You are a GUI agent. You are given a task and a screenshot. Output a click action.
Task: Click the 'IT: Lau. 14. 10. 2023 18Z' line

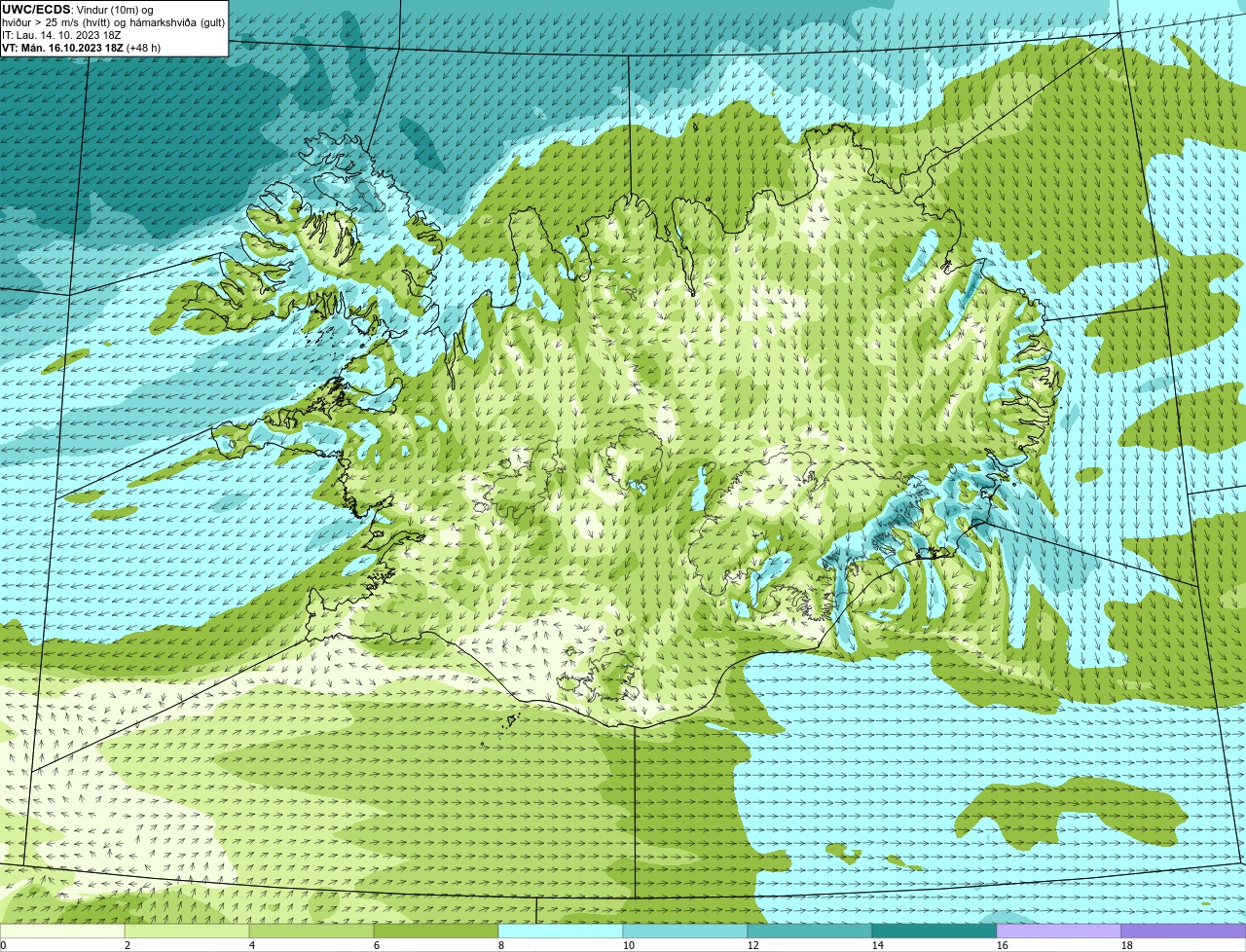click(61, 35)
